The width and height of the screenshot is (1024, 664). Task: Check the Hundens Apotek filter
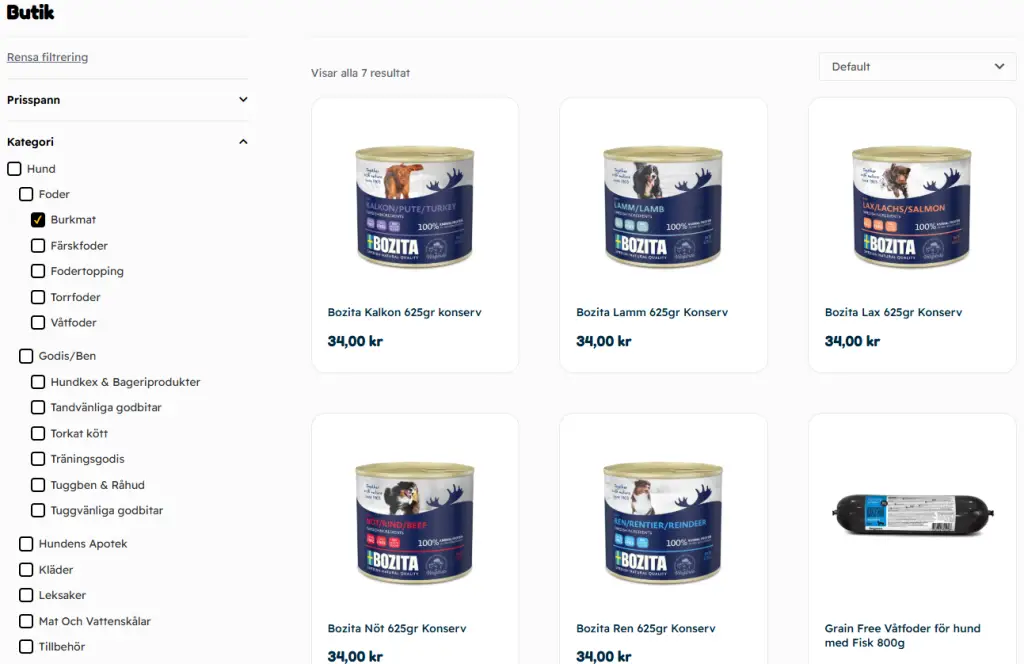[26, 544]
